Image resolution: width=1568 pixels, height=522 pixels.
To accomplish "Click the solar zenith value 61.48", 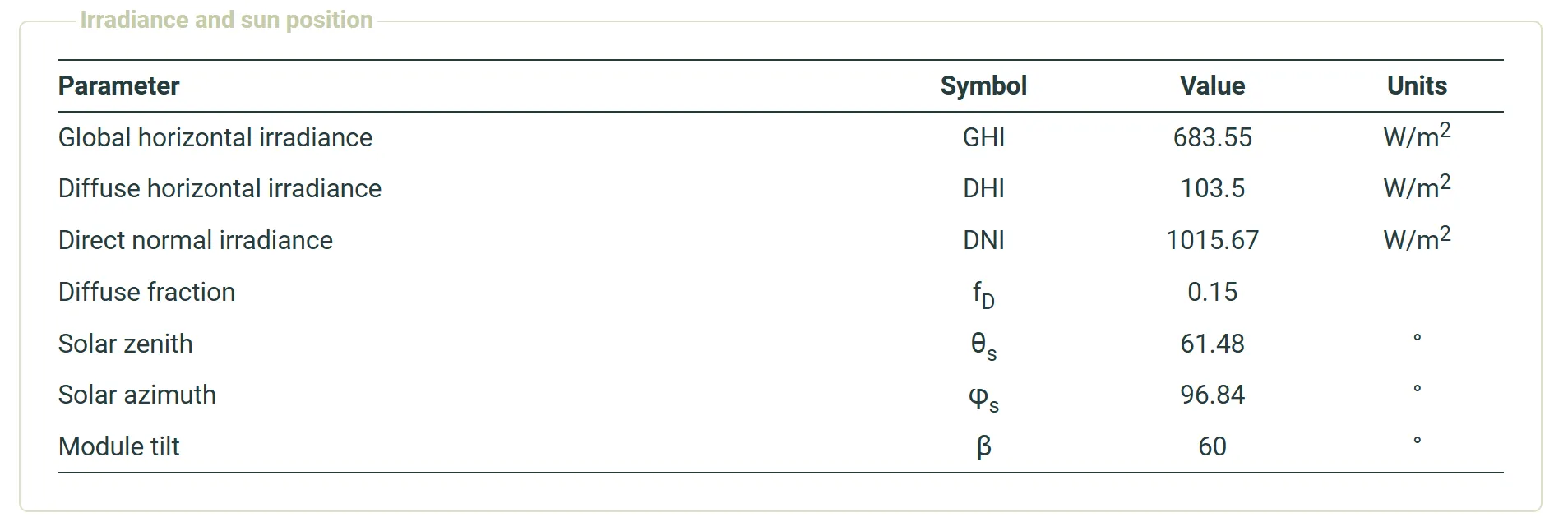I will point(1212,344).
